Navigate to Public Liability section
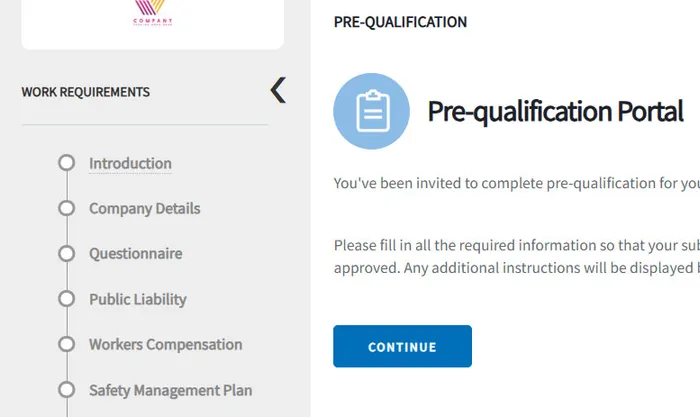This screenshot has height=417, width=700. coord(137,299)
